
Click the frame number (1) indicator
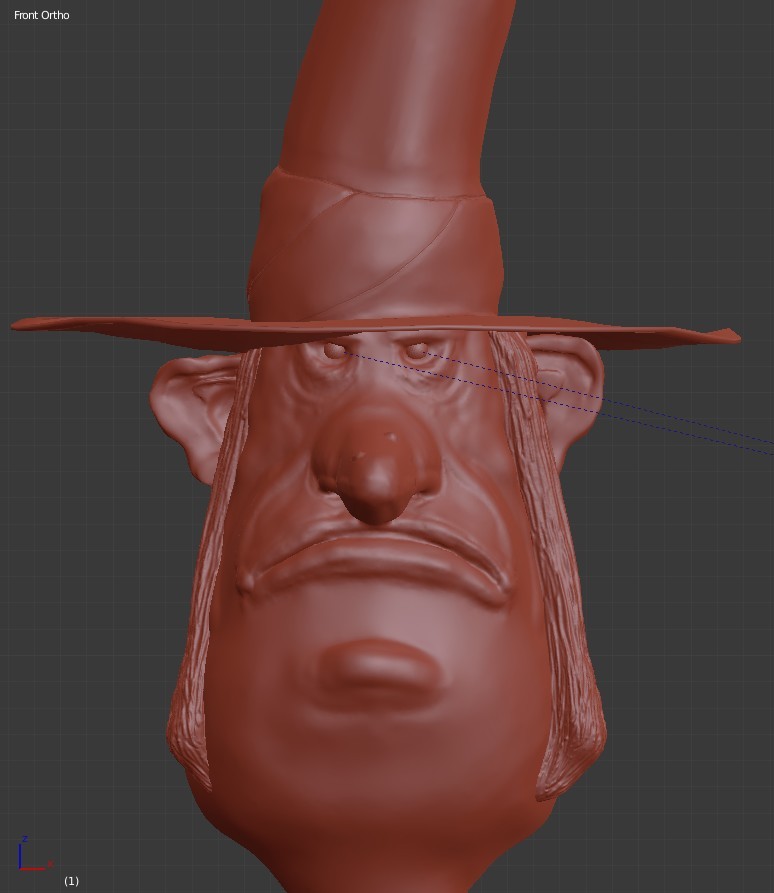pos(71,881)
